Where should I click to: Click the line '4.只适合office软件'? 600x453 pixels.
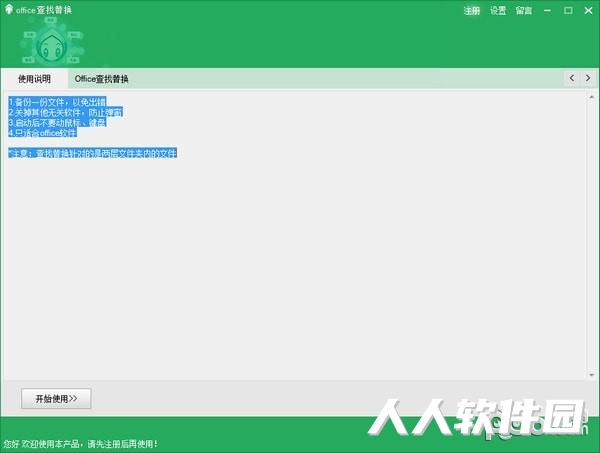pos(42,133)
